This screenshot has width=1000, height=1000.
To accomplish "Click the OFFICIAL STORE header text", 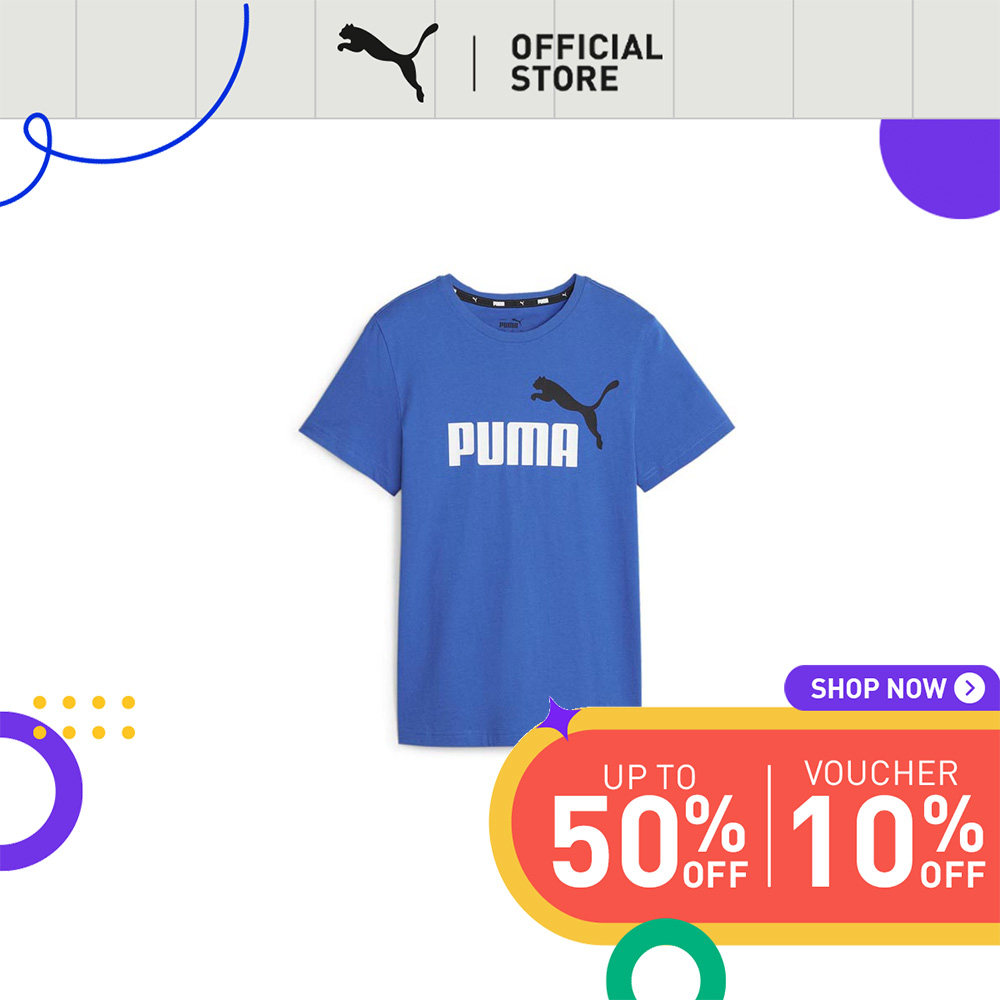I will [x=586, y=63].
